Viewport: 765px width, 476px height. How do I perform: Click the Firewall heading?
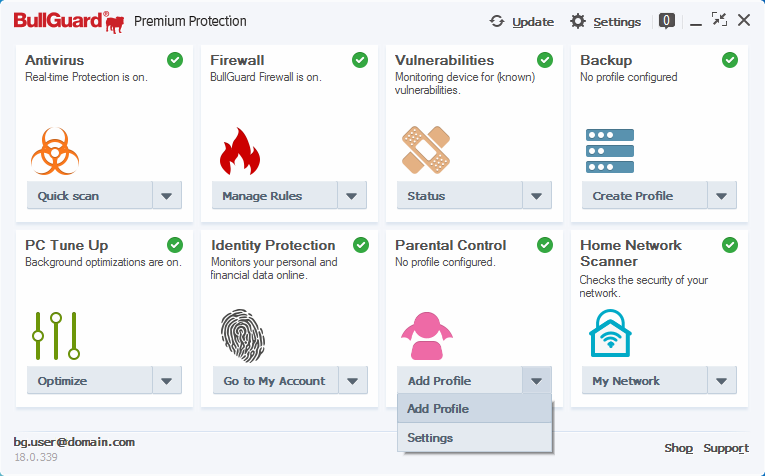(237, 60)
